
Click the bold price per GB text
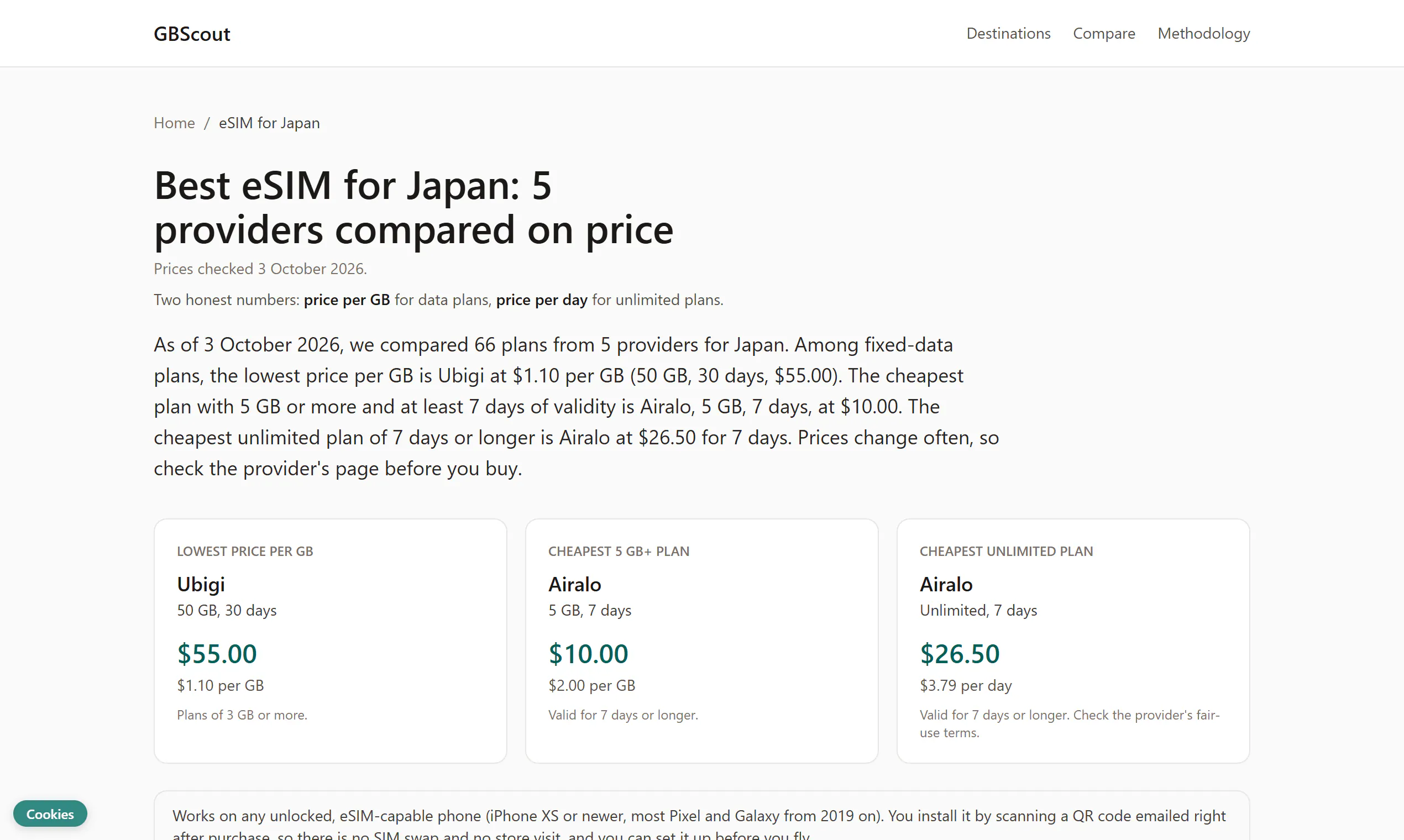(347, 300)
